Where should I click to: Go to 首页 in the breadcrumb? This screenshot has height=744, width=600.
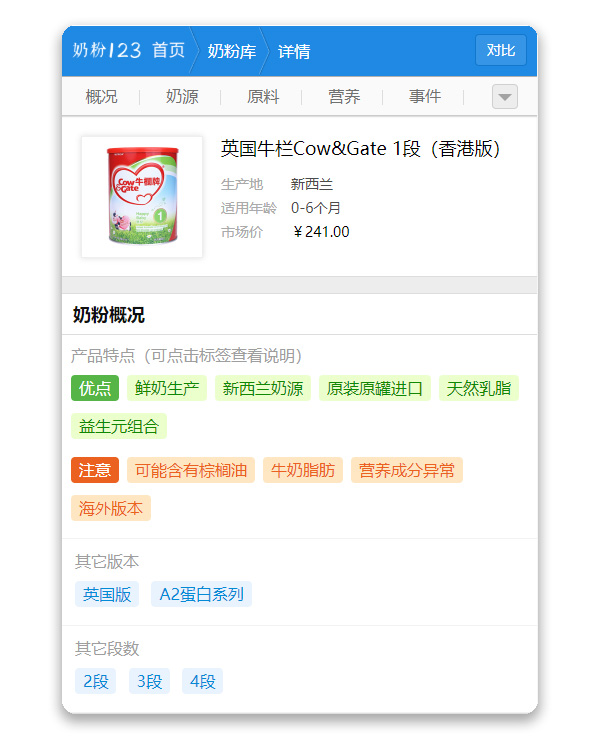tap(168, 51)
